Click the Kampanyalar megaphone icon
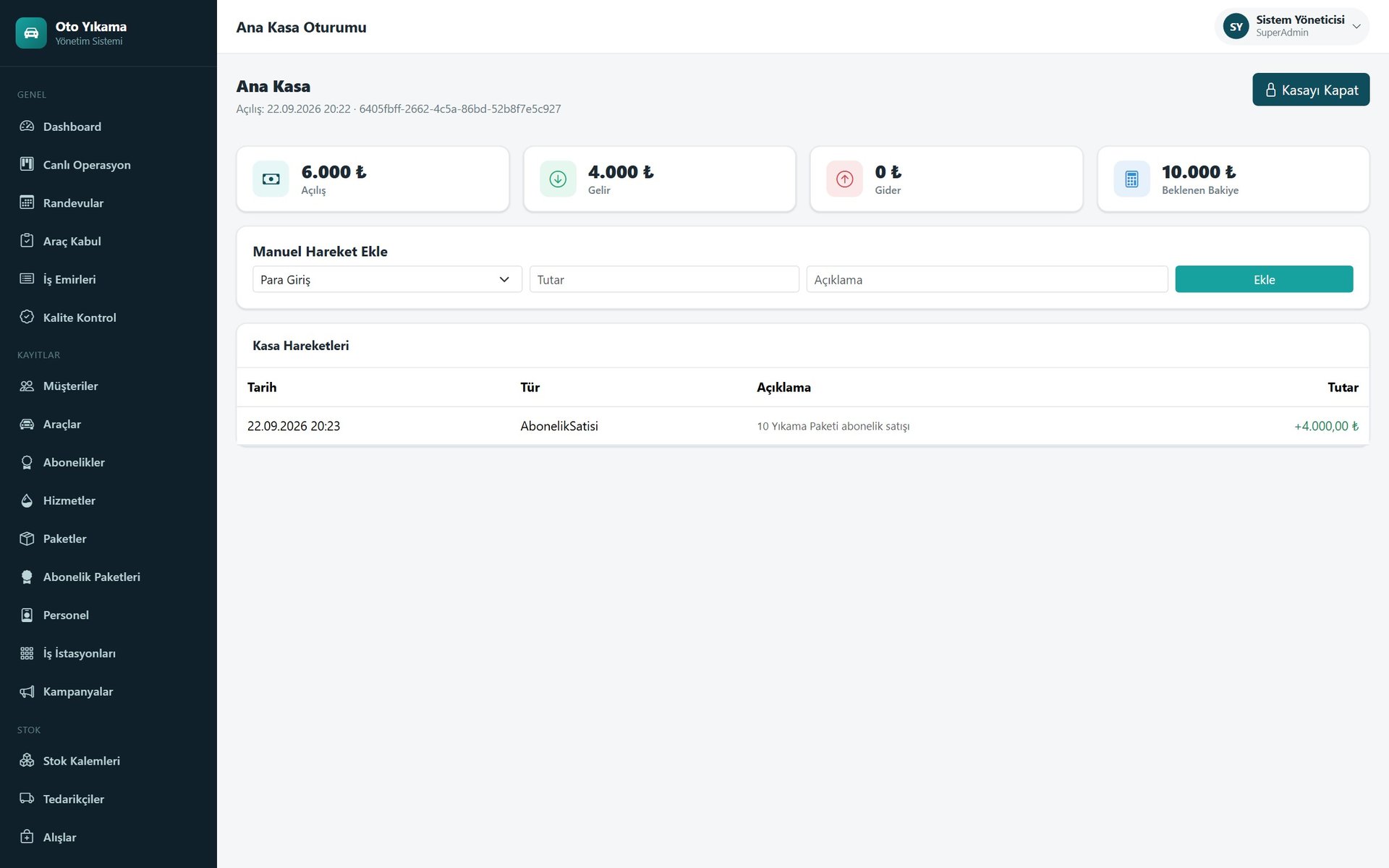This screenshot has width=1389, height=868. [27, 692]
